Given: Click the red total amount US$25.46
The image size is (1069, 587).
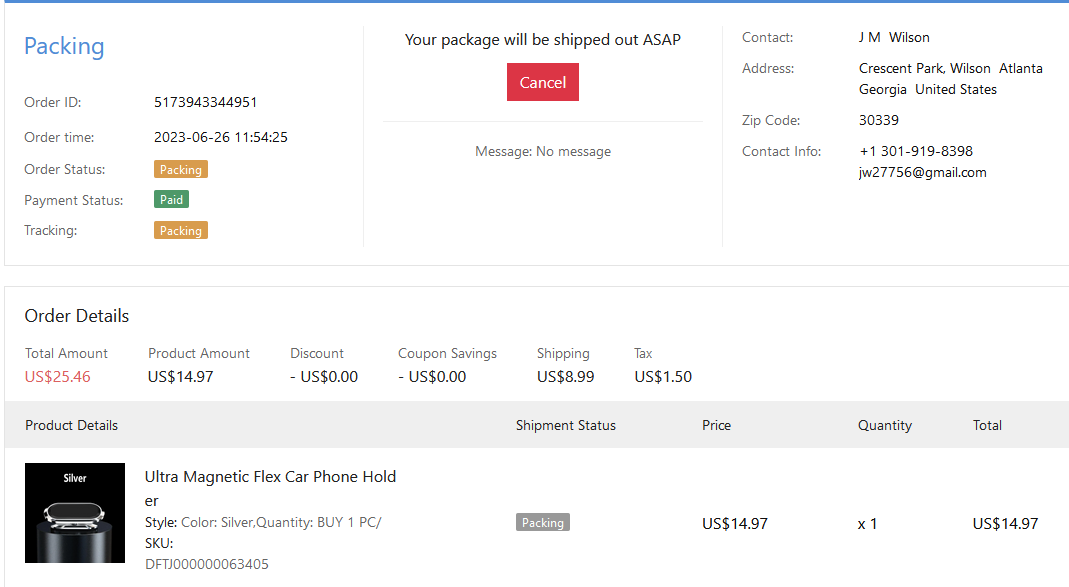Looking at the screenshot, I should point(58,377).
